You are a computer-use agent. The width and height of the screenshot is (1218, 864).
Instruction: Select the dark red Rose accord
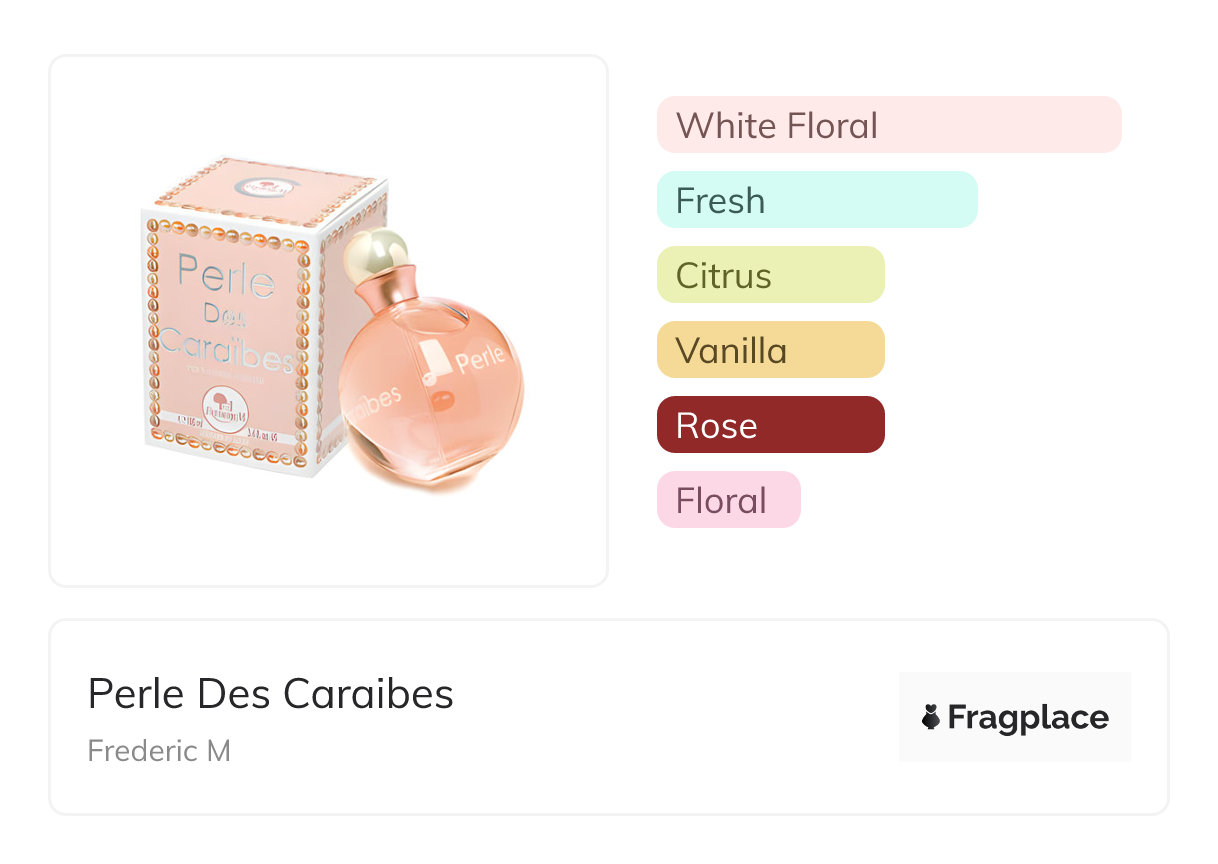tap(770, 425)
